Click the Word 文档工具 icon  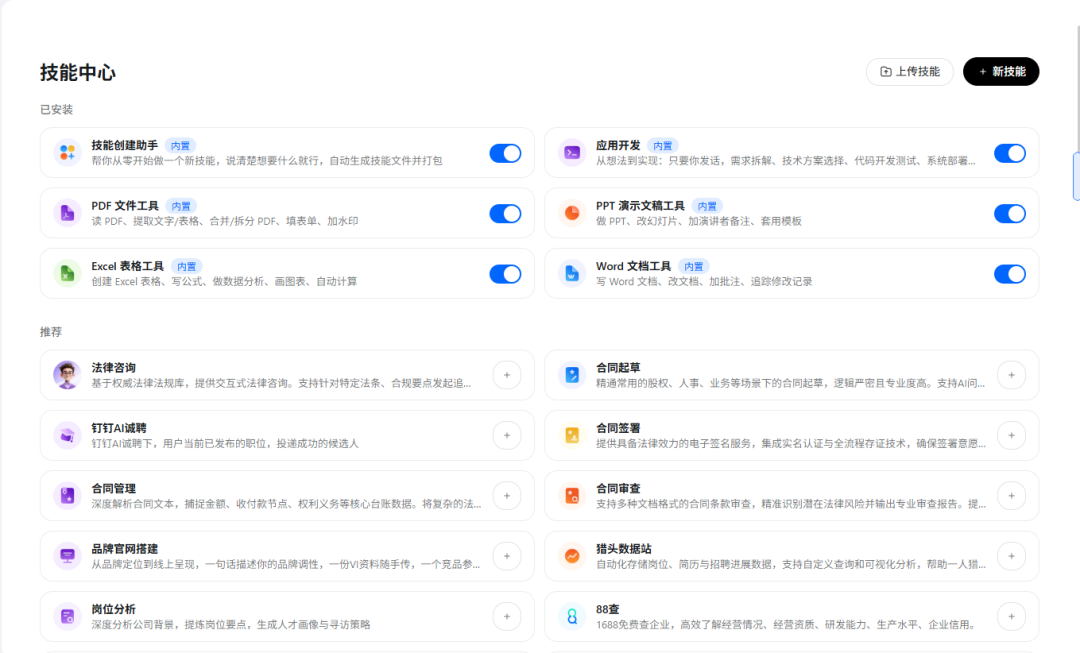pos(571,274)
